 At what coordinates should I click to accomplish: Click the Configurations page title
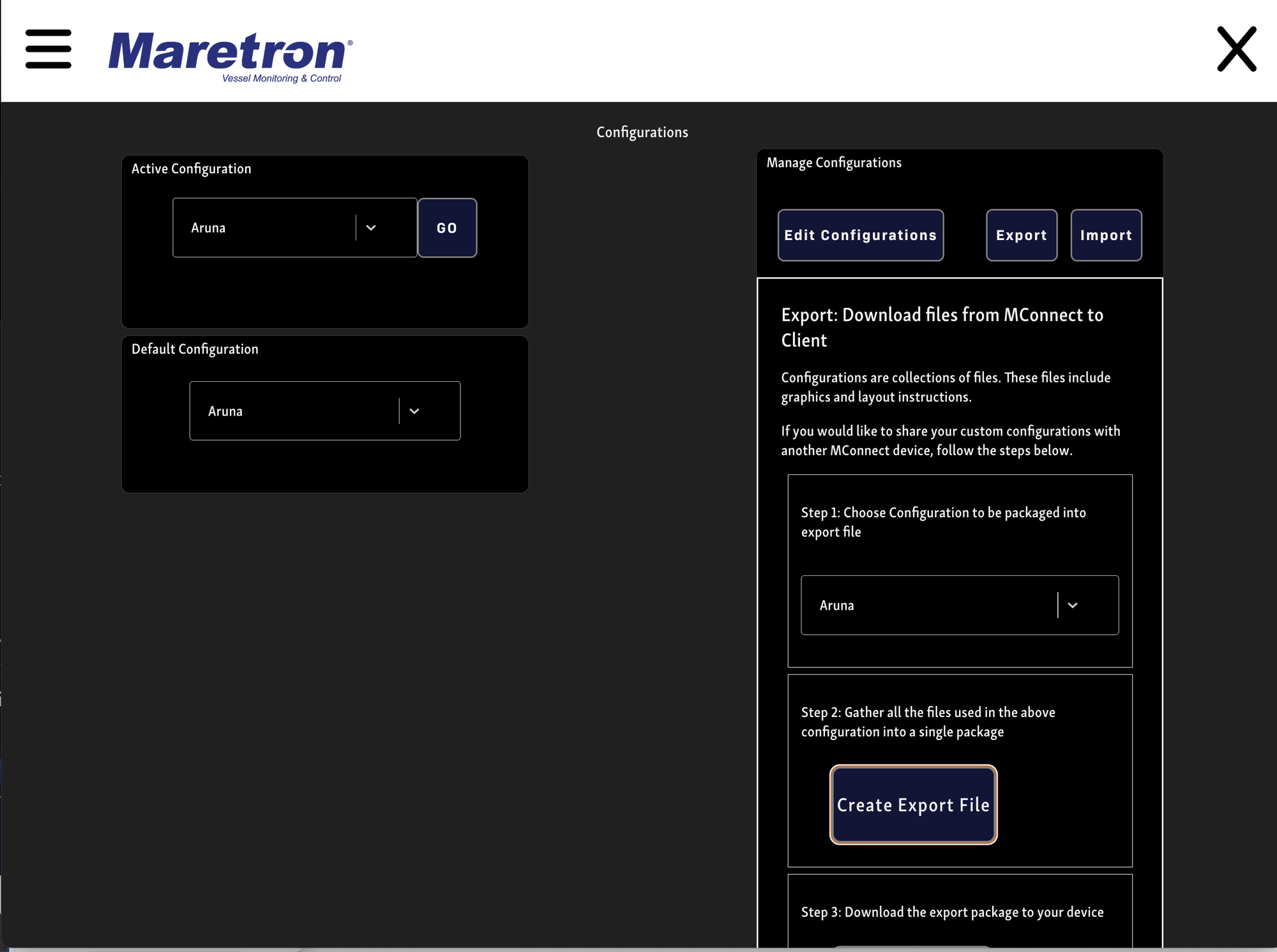(x=642, y=132)
